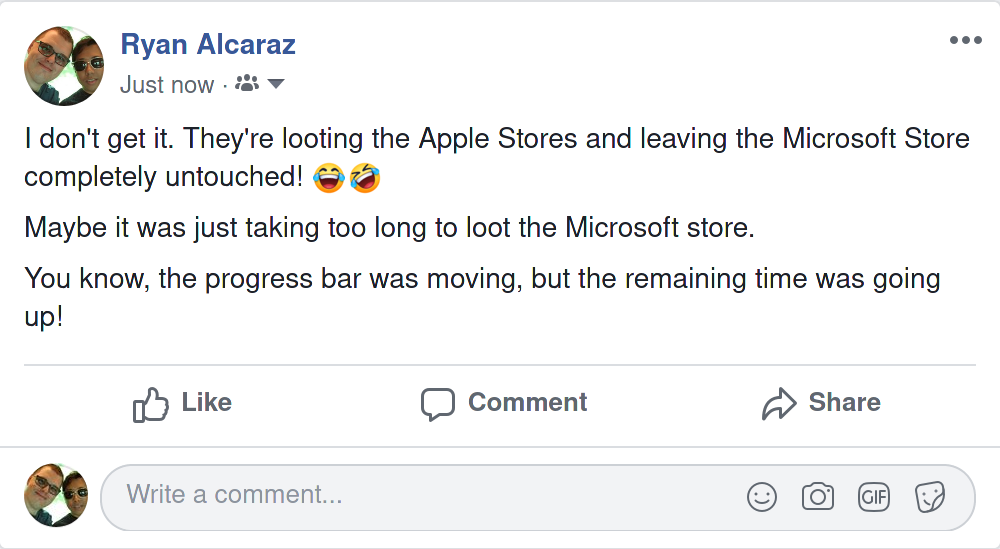
Task: Open the sticker picker in comment box
Action: 930,496
